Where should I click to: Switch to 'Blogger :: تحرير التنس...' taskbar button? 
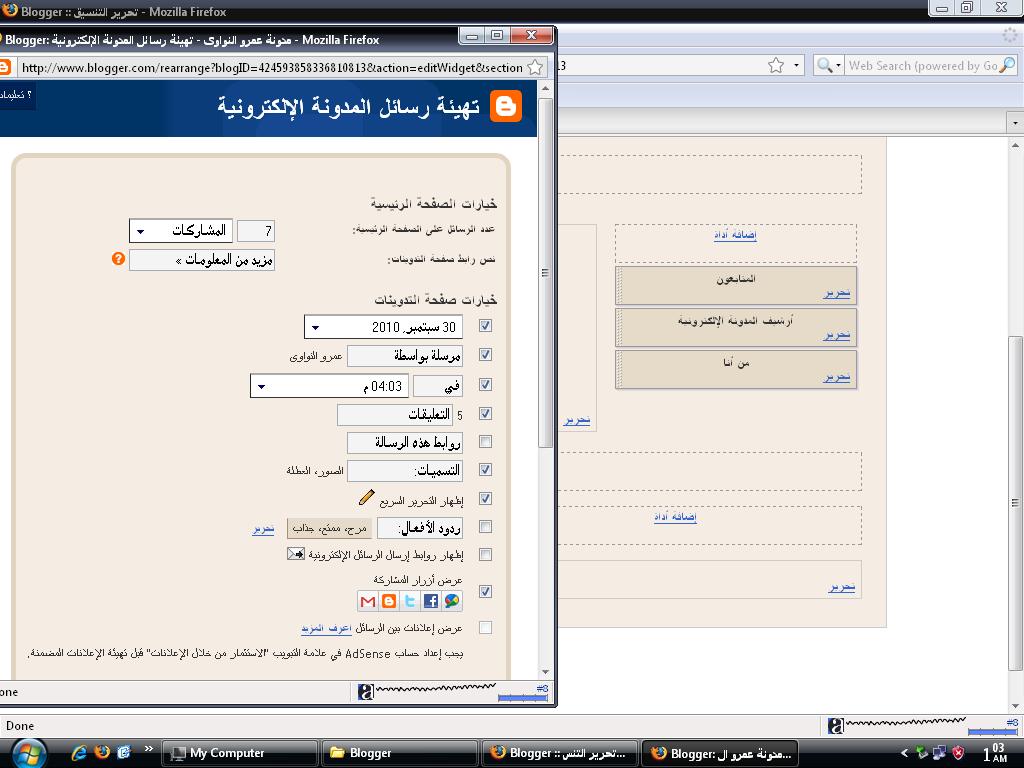tap(560, 753)
